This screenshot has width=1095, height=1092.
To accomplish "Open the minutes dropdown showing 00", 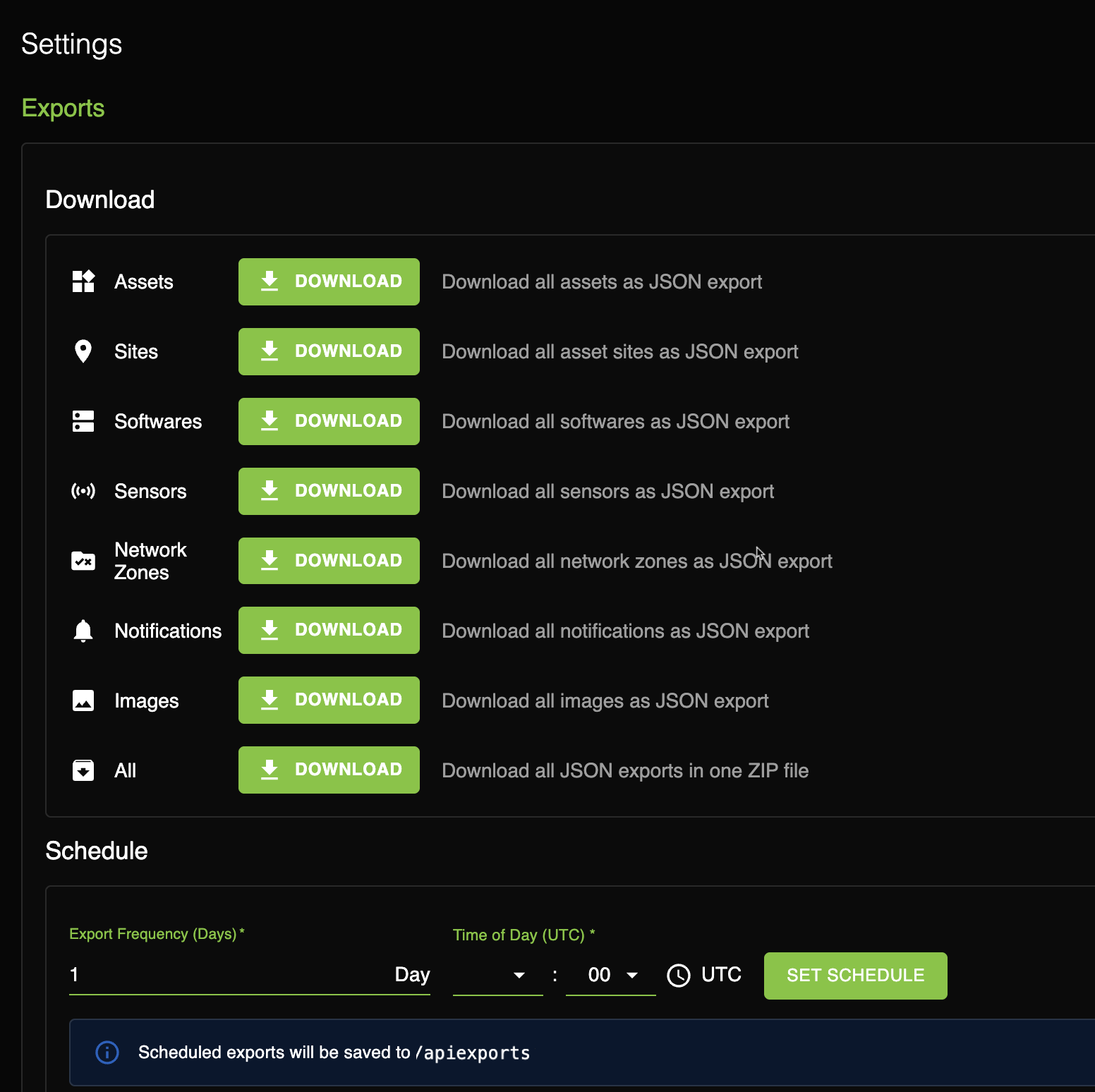I will [611, 975].
